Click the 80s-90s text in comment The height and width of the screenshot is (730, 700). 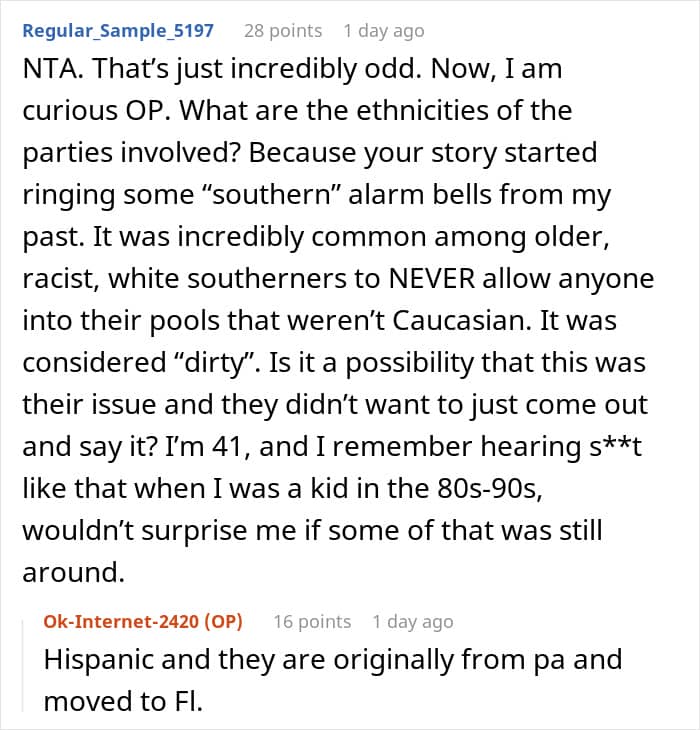pos(489,488)
